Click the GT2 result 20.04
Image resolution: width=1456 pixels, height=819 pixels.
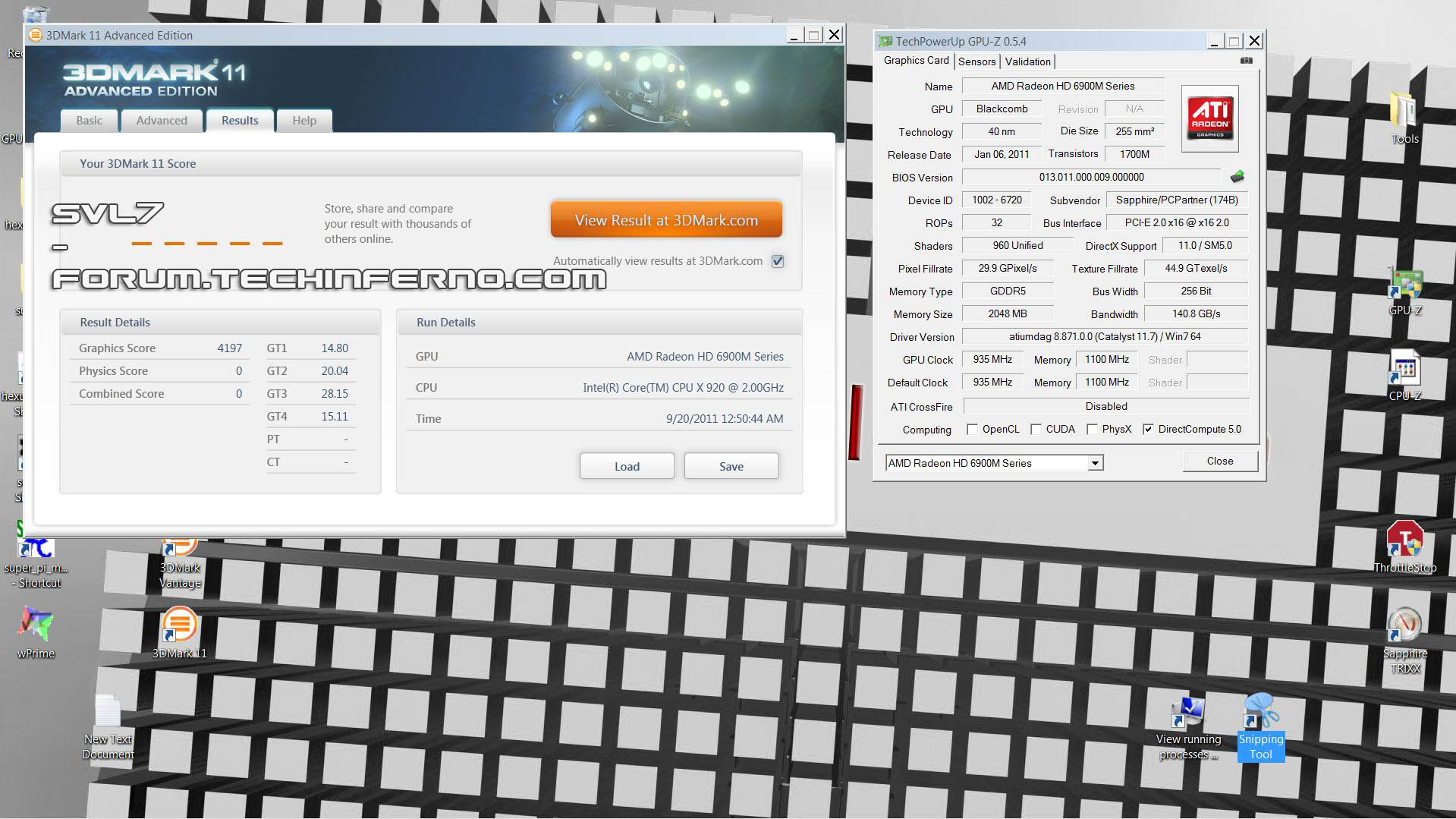tap(335, 371)
